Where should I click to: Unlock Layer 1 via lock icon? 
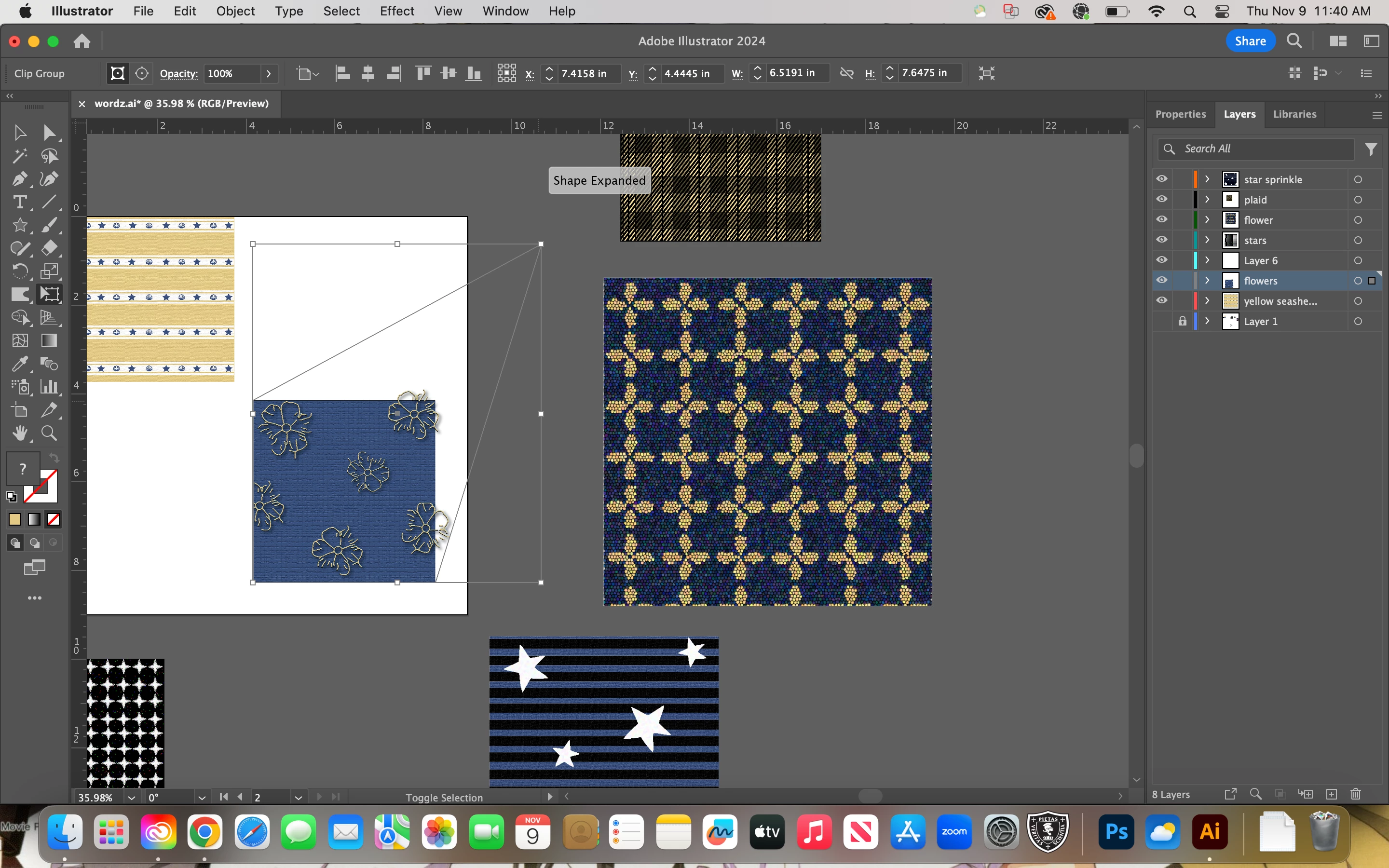point(1183,322)
